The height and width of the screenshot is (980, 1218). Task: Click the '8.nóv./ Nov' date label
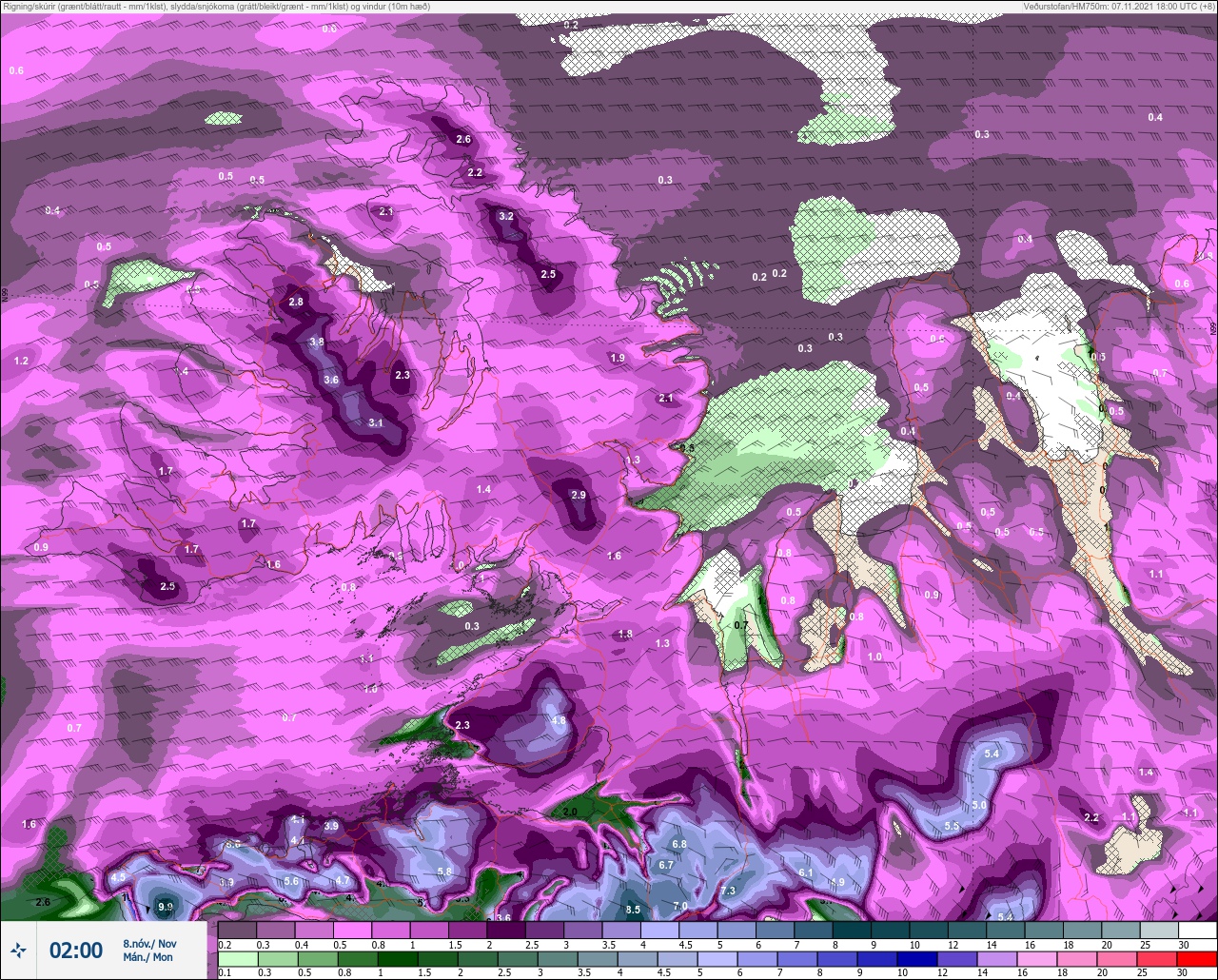[149, 943]
